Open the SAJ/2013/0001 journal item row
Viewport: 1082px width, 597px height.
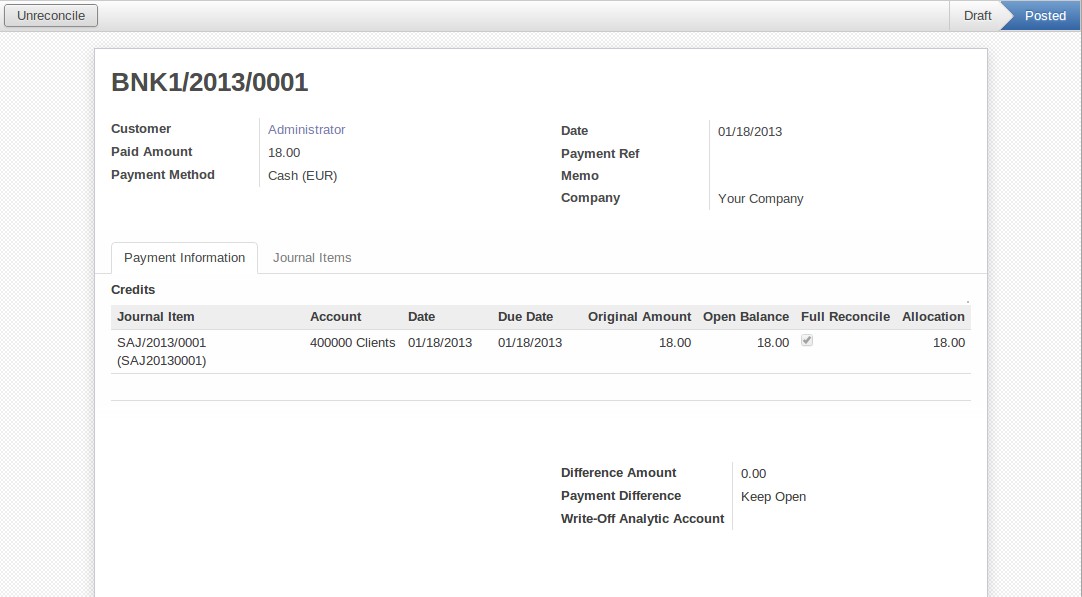[x=162, y=351]
